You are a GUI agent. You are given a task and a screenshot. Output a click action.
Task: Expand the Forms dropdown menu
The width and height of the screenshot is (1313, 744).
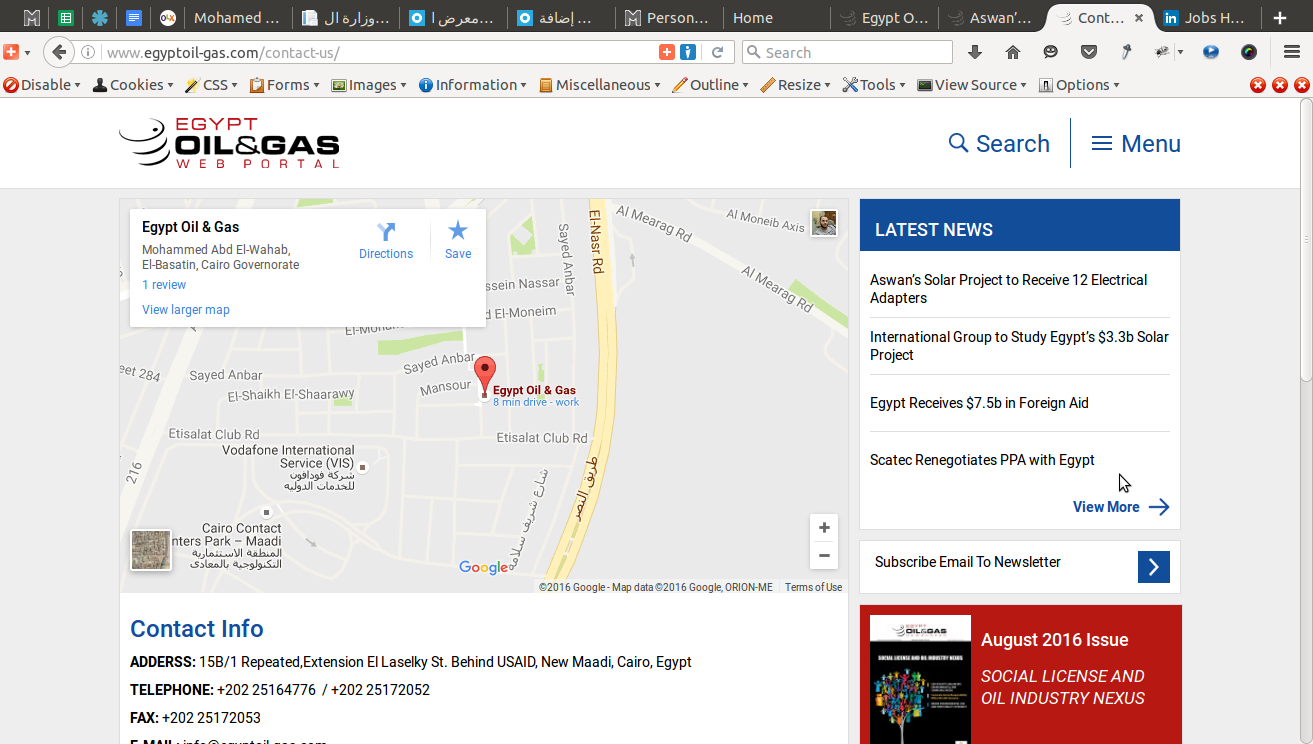(x=284, y=85)
